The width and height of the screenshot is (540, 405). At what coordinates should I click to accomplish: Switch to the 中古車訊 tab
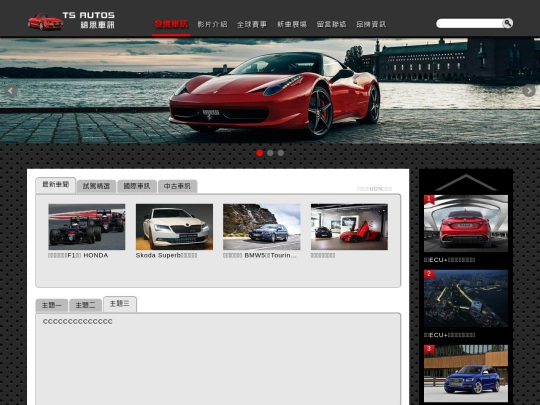177,186
